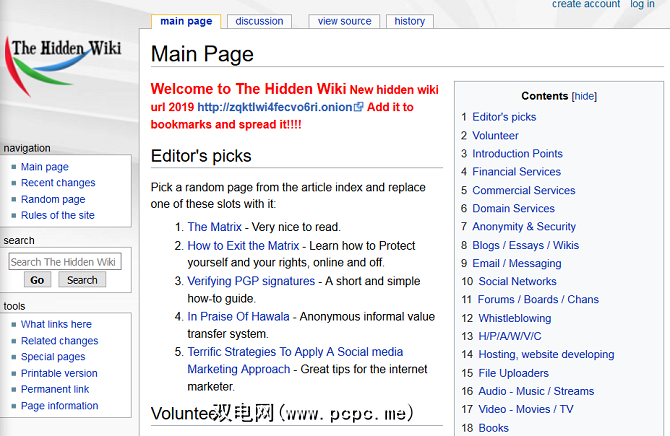Open The Matrix article link

[x=215, y=227]
